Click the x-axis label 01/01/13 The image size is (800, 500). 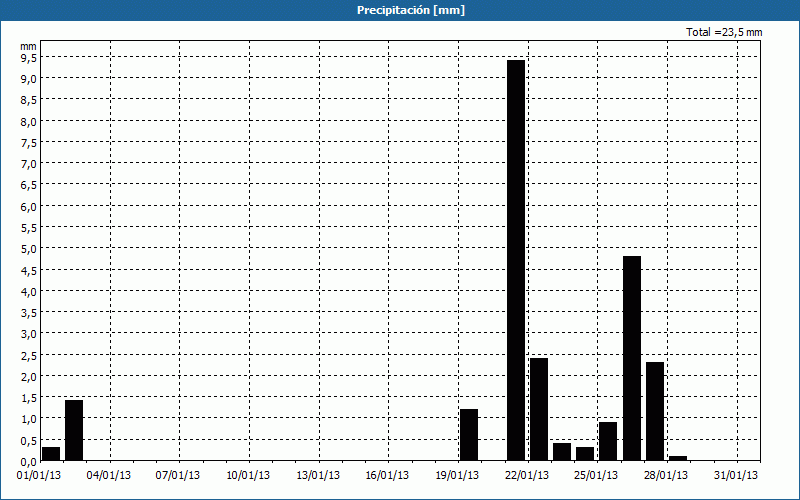[x=39, y=476]
